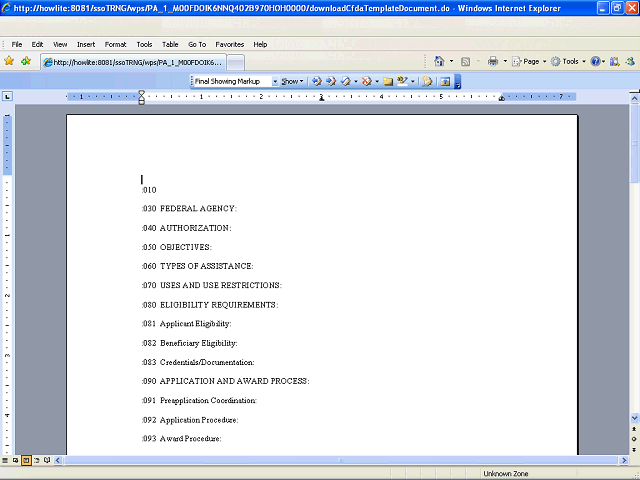Insert a New Comment icon

(x=388, y=81)
